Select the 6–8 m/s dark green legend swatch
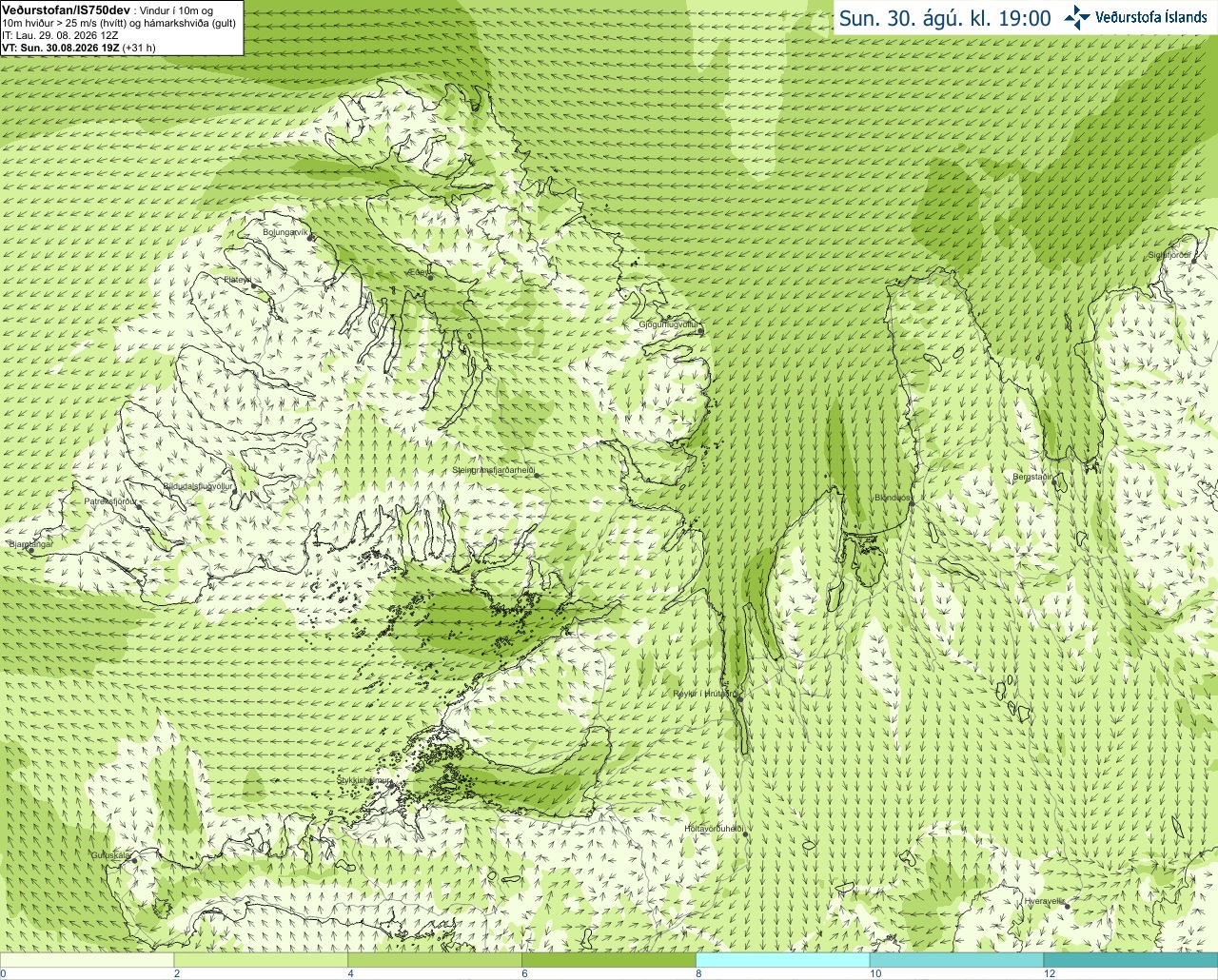1218x980 pixels. (x=609, y=960)
